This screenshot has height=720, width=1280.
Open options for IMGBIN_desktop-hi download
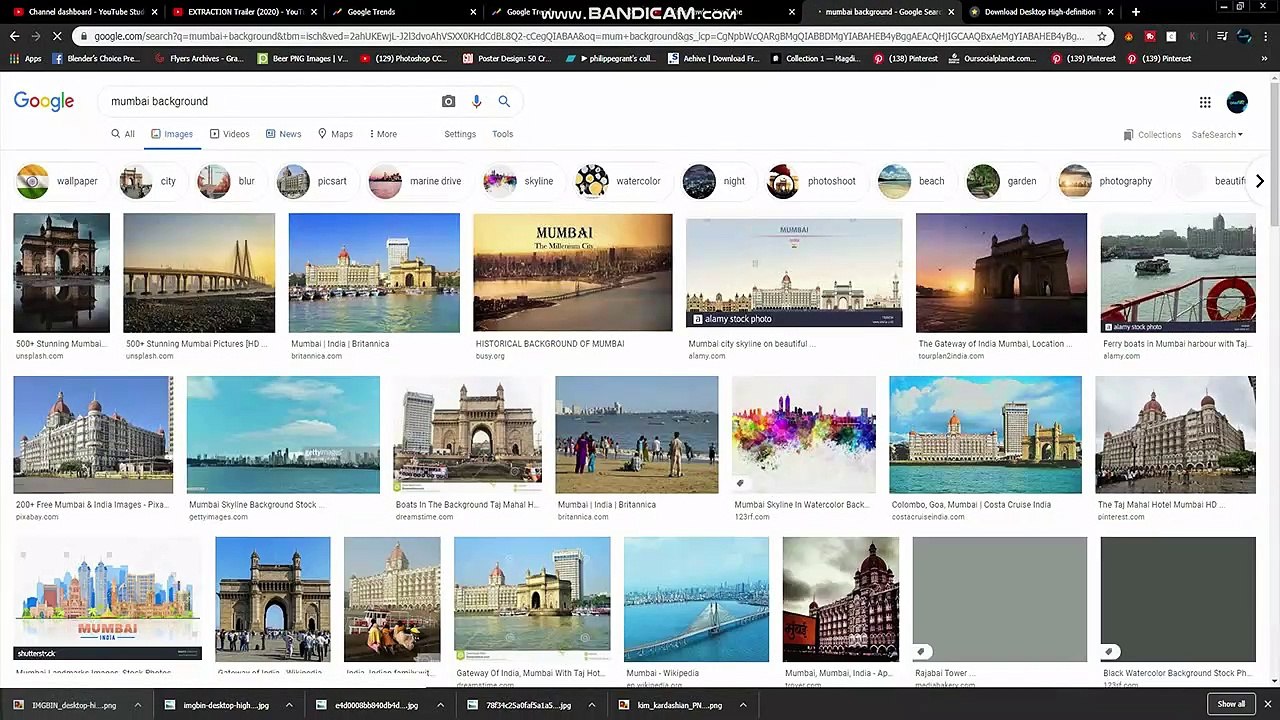coord(138,705)
